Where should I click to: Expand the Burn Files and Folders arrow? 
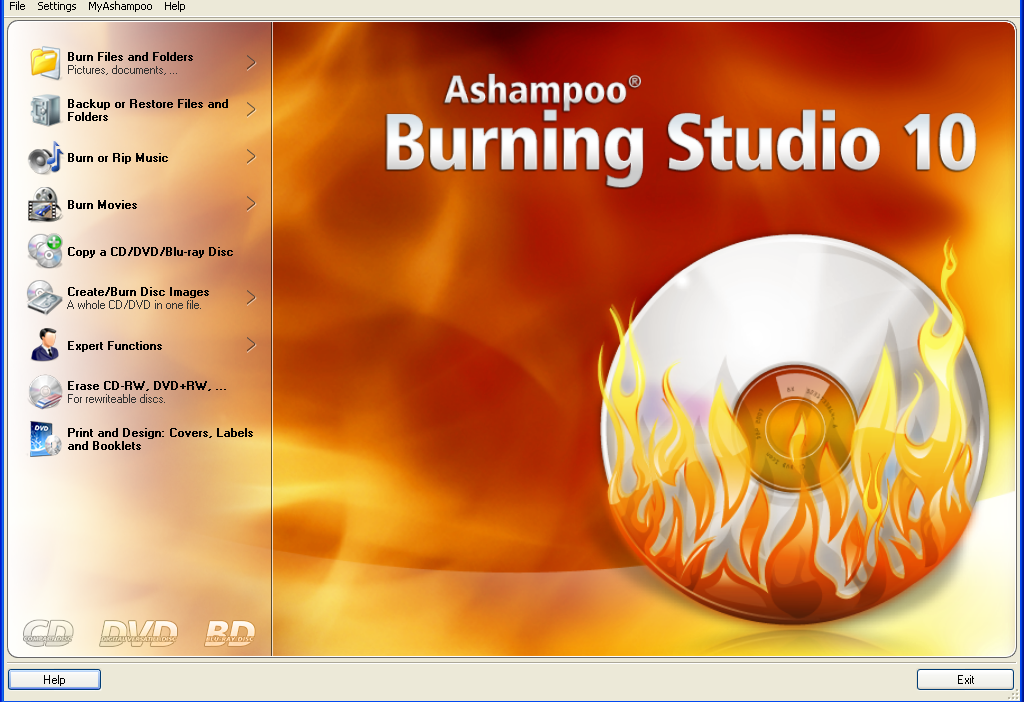tap(251, 63)
